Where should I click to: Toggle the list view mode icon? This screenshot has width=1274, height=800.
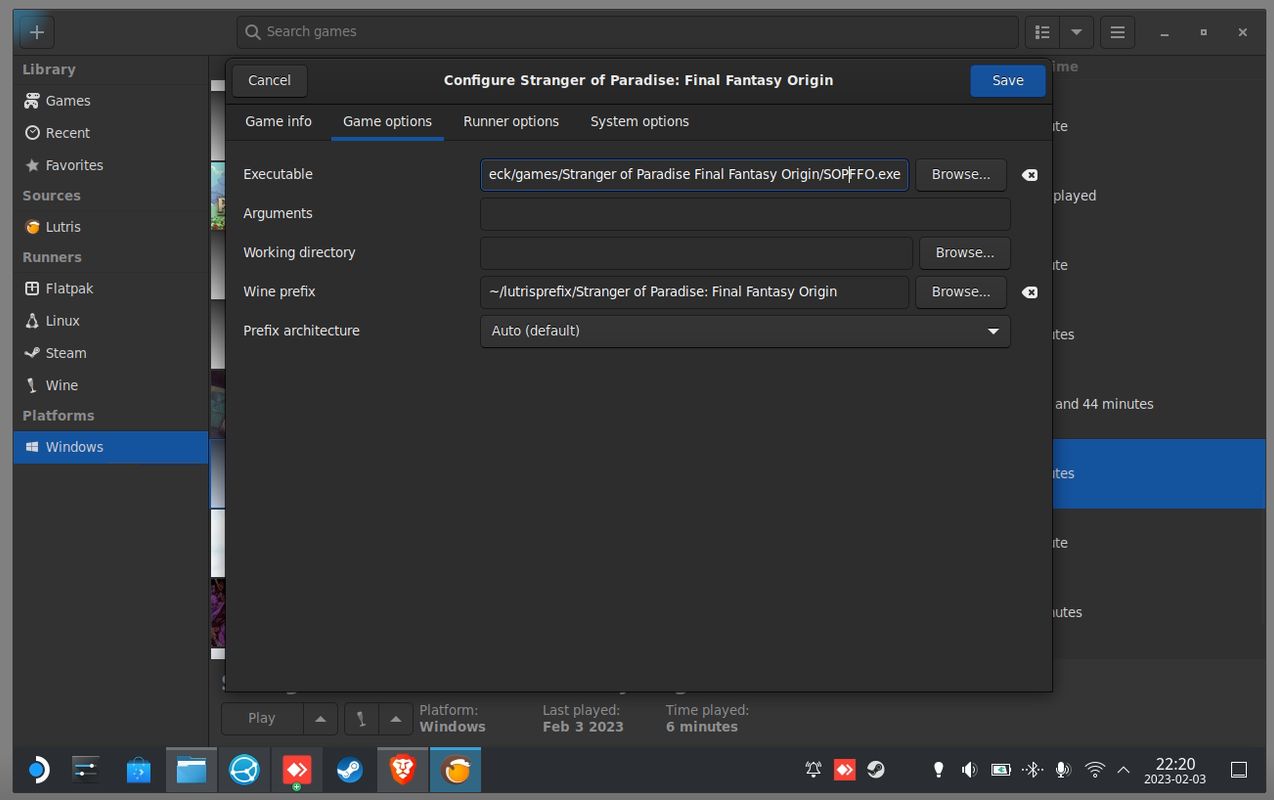tap(1042, 32)
